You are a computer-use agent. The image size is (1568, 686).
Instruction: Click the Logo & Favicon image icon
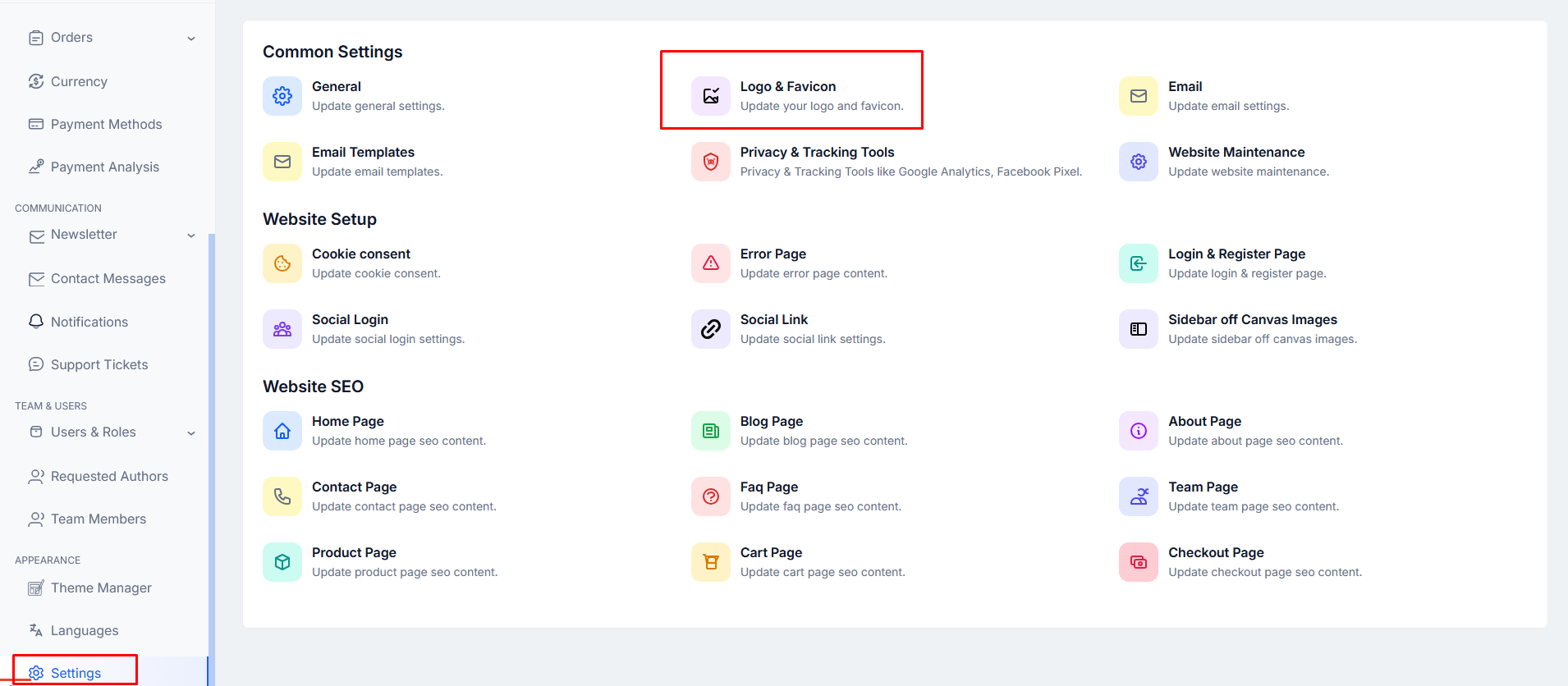711,96
